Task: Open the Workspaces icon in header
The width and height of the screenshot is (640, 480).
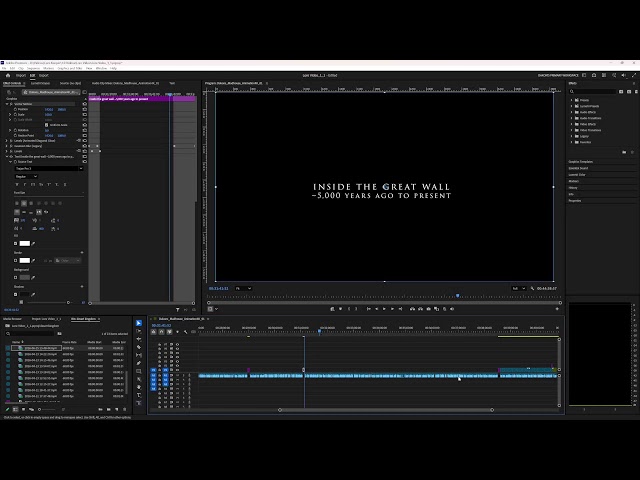Action: point(584,75)
